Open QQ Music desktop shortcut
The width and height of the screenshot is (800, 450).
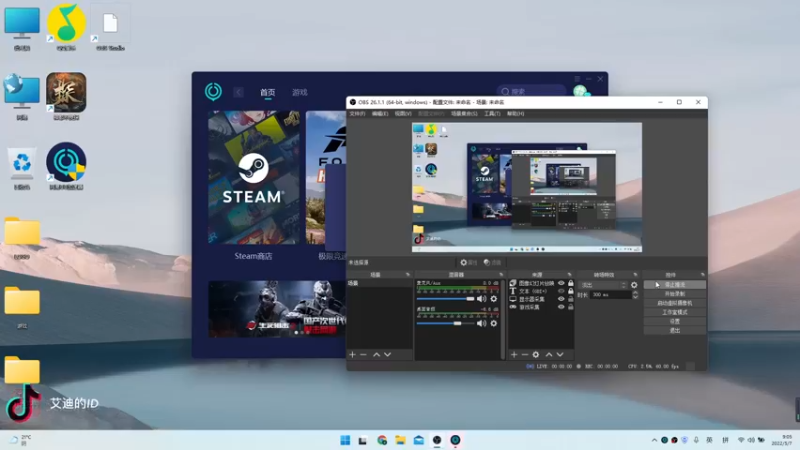66,27
